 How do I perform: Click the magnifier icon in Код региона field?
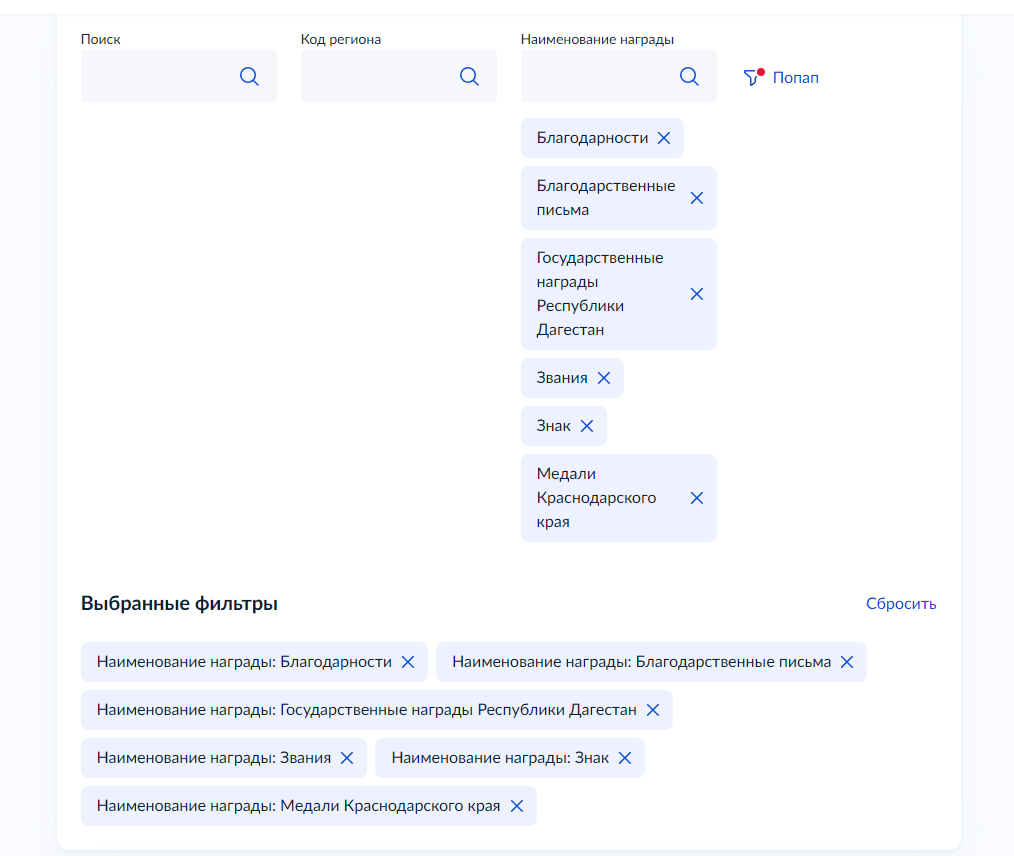point(469,76)
